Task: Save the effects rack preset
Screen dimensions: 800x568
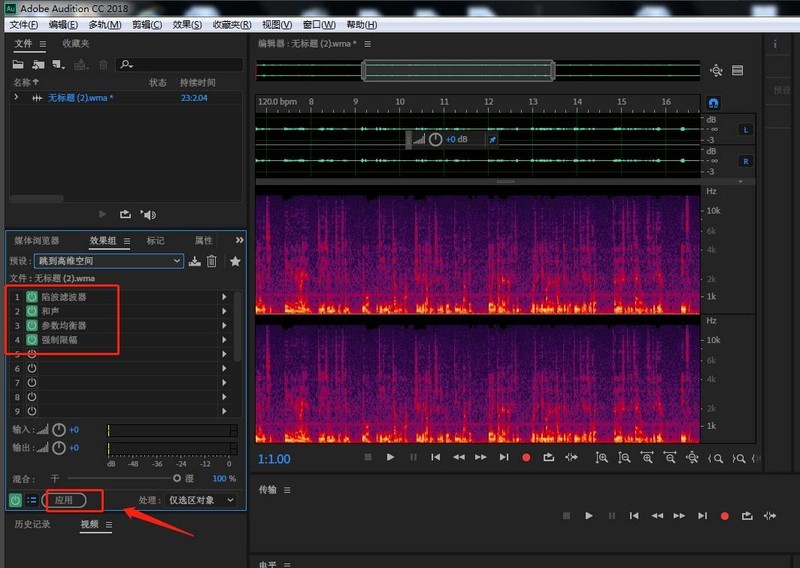Action: click(x=195, y=261)
